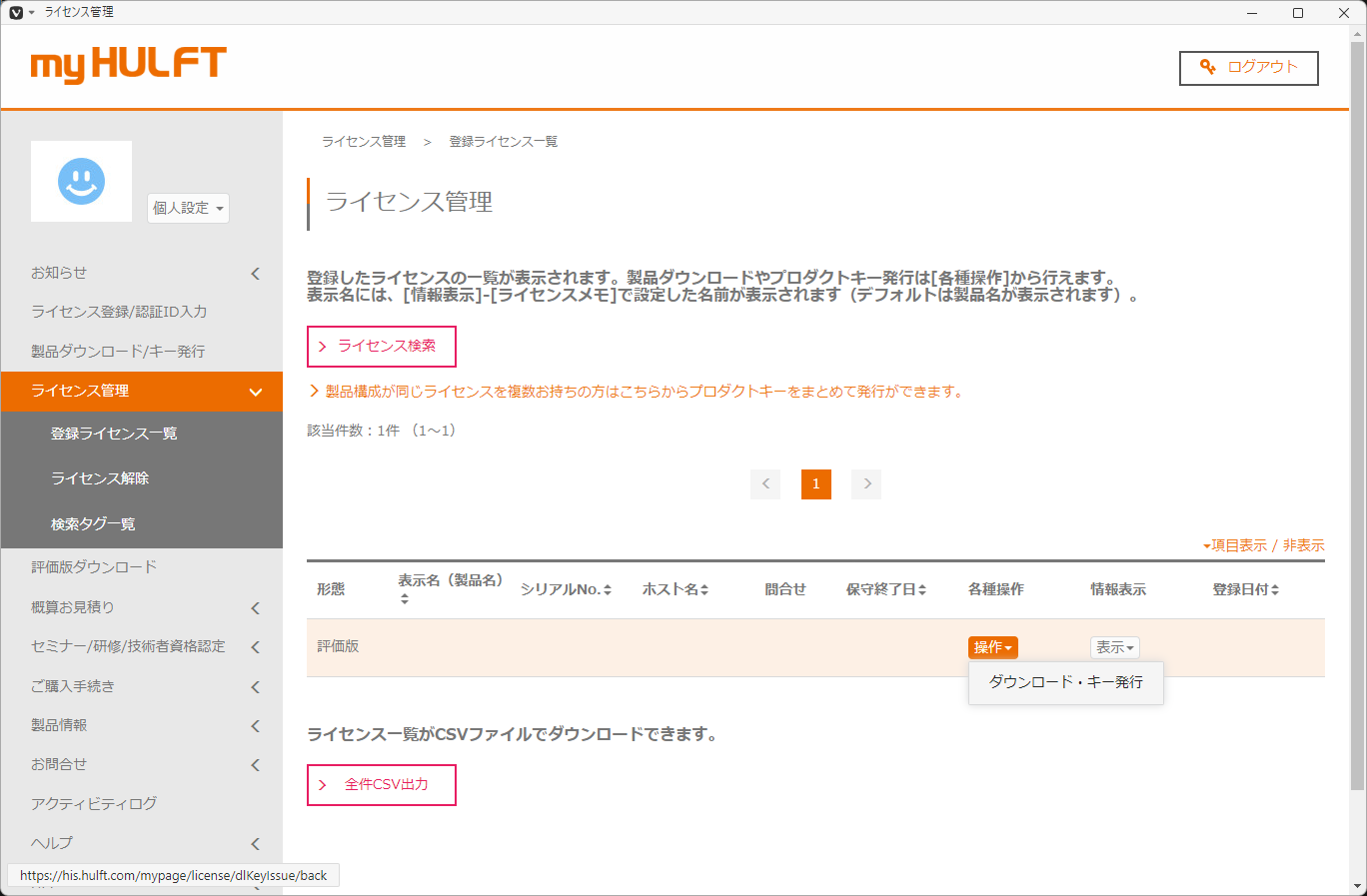Close the ライセンス管理 window

(x=1344, y=12)
